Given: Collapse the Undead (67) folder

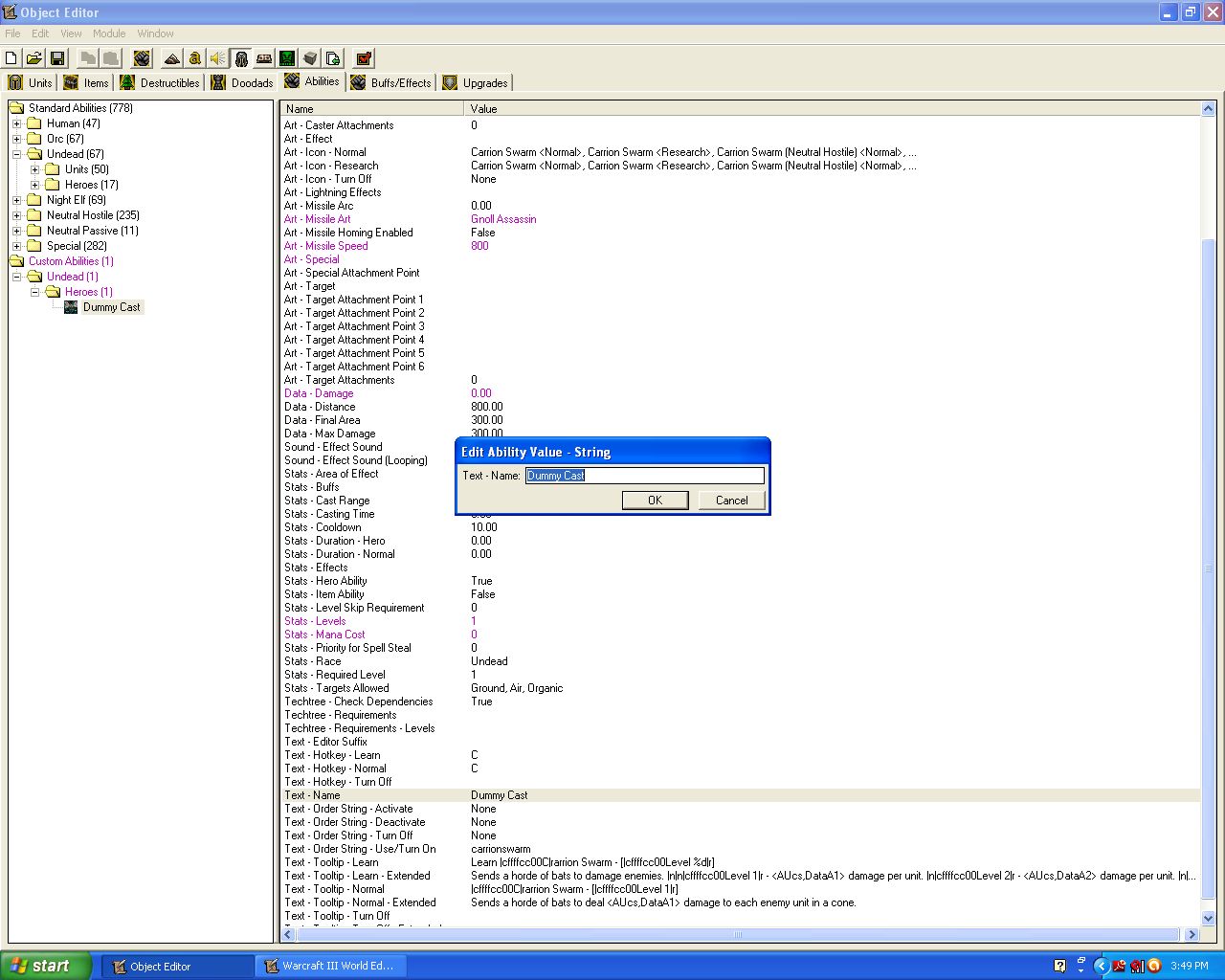Looking at the screenshot, I should (16, 154).
